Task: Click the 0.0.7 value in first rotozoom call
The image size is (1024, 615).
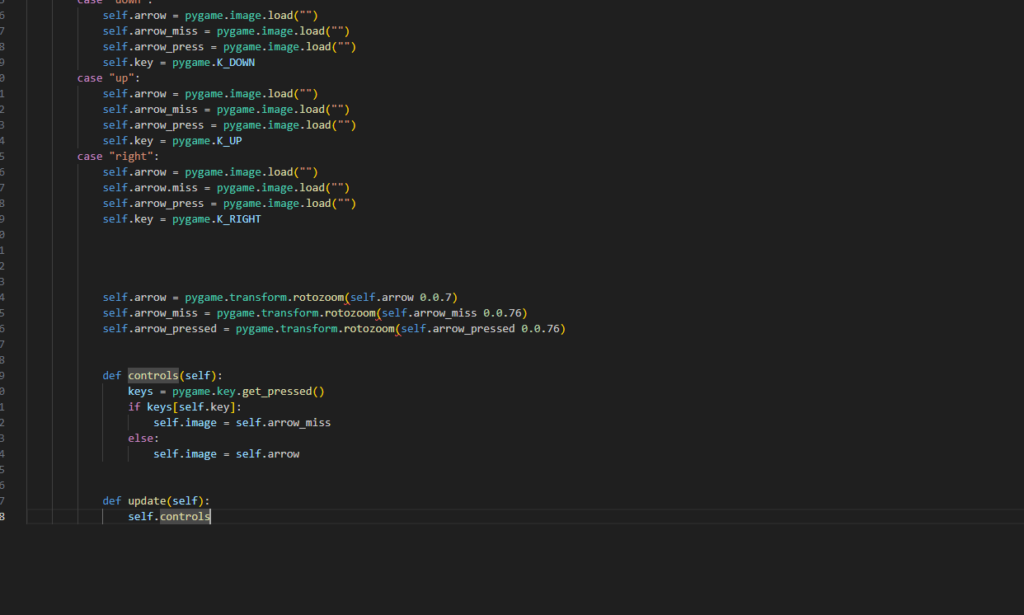Action: 437,297
